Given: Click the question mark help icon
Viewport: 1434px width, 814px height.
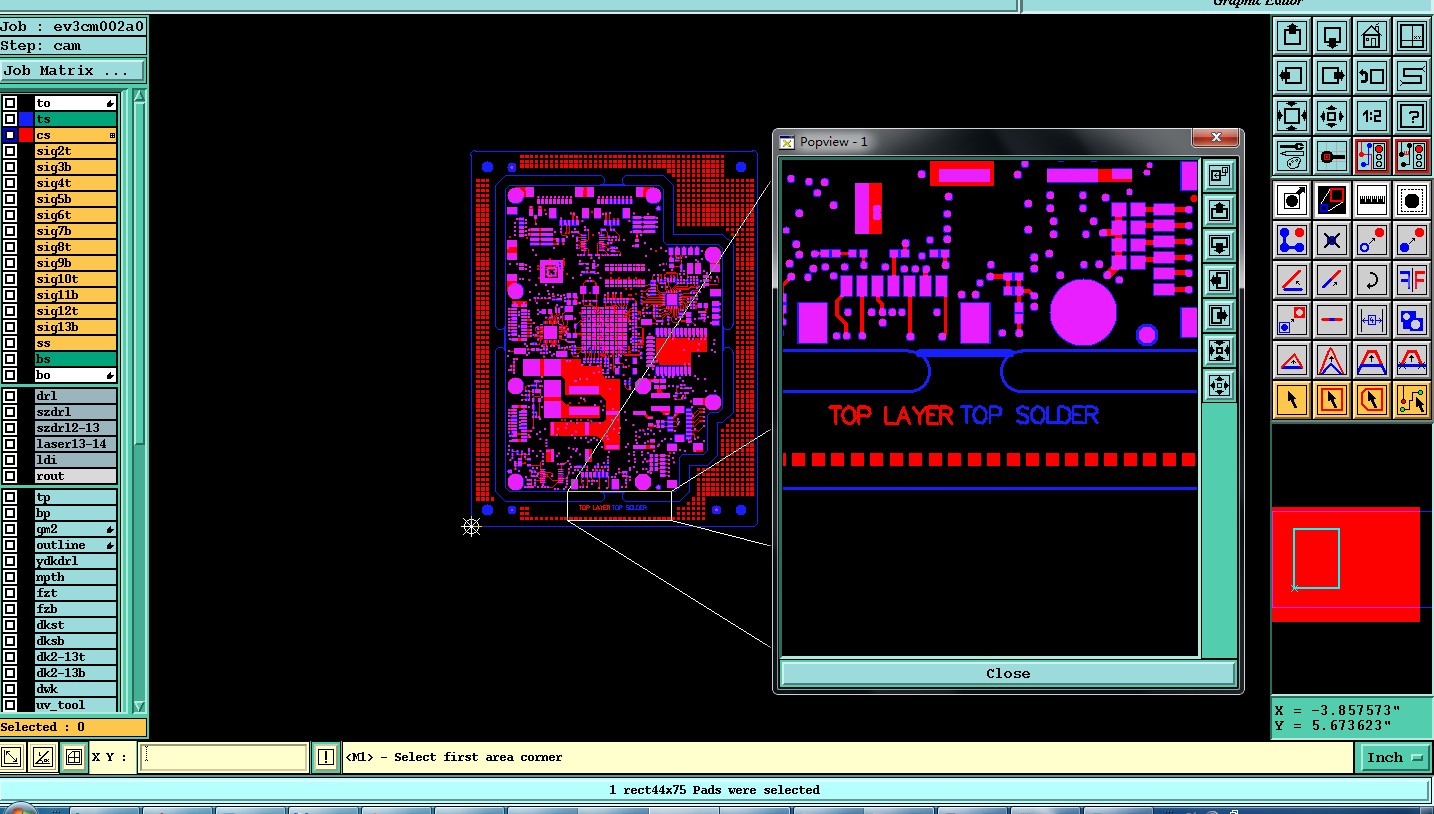Looking at the screenshot, I should tap(1411, 116).
